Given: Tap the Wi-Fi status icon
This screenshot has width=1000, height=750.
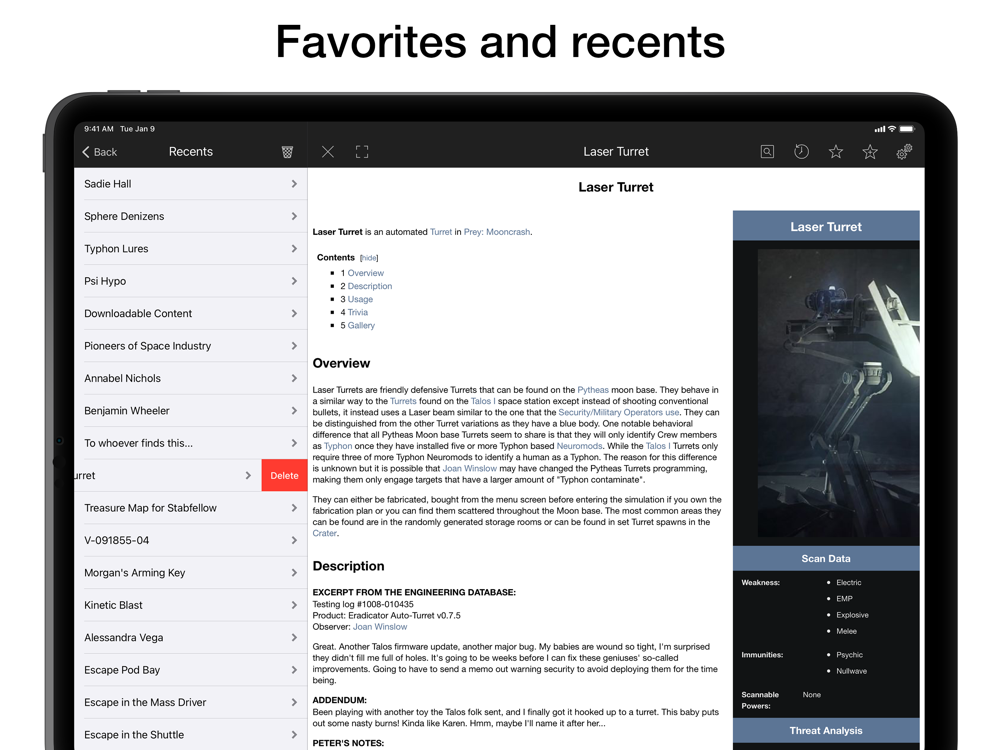Looking at the screenshot, I should [x=892, y=129].
